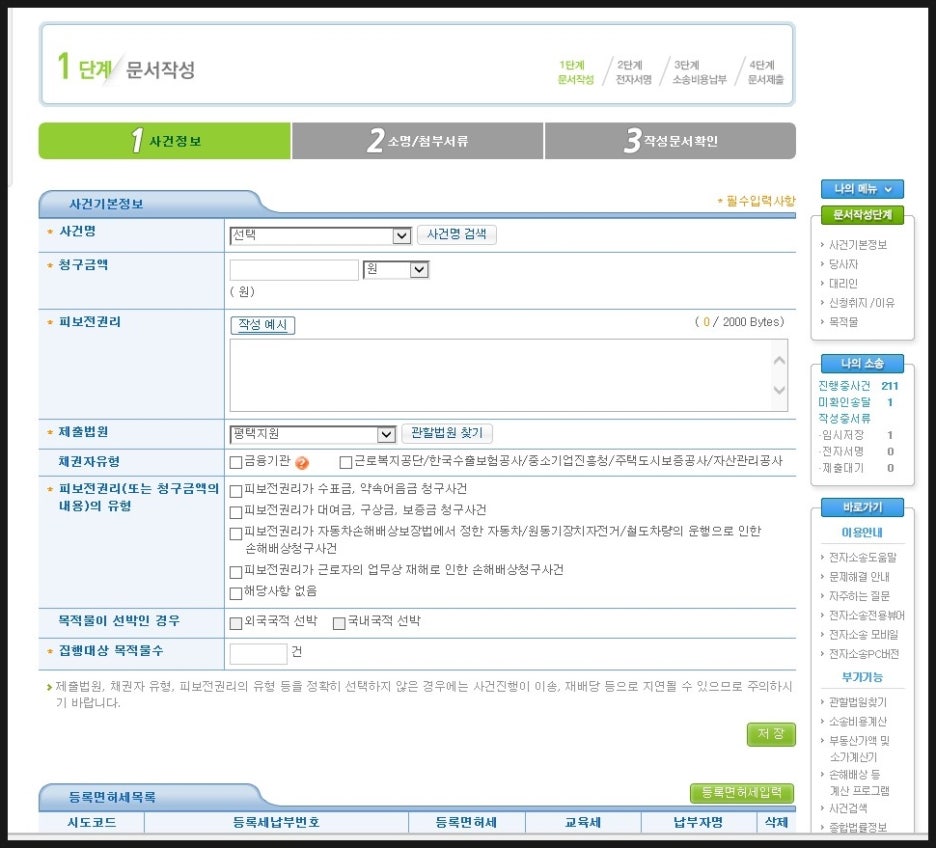Tick the 외국국적 선박 checkbox
The width and height of the screenshot is (936, 848).
[236, 623]
